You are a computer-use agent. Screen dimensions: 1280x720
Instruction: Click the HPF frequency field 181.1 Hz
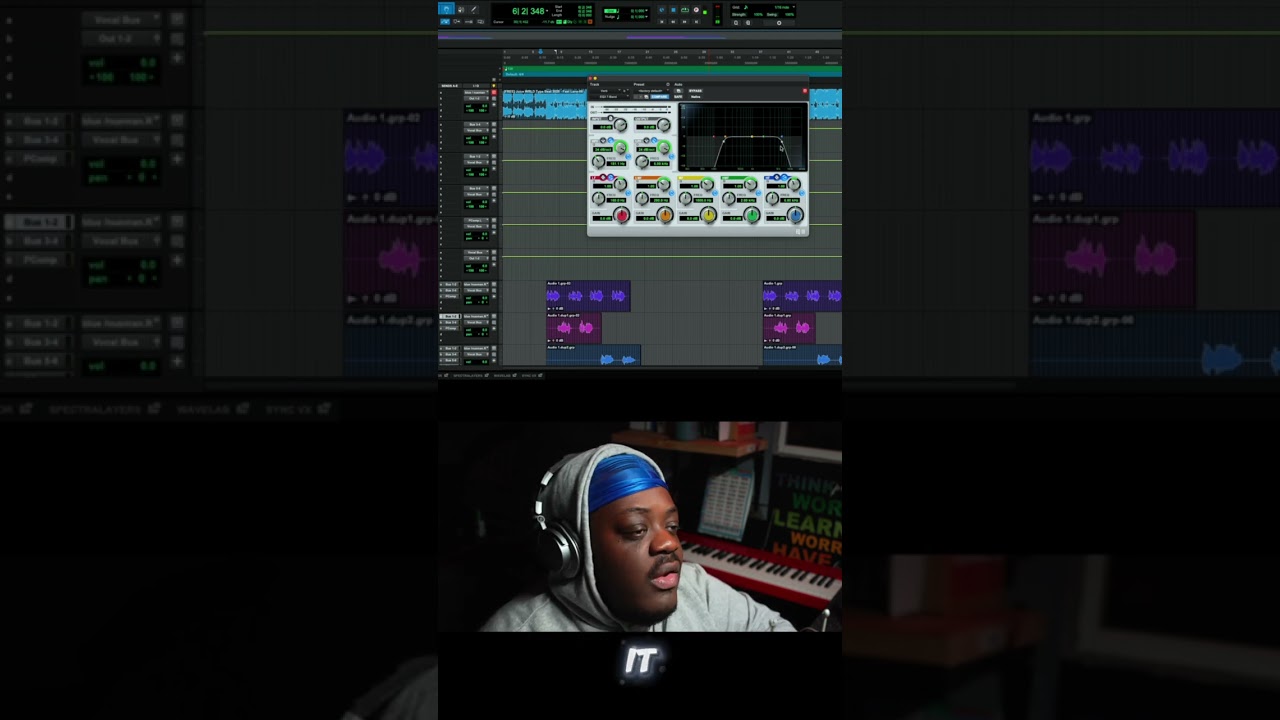point(617,163)
